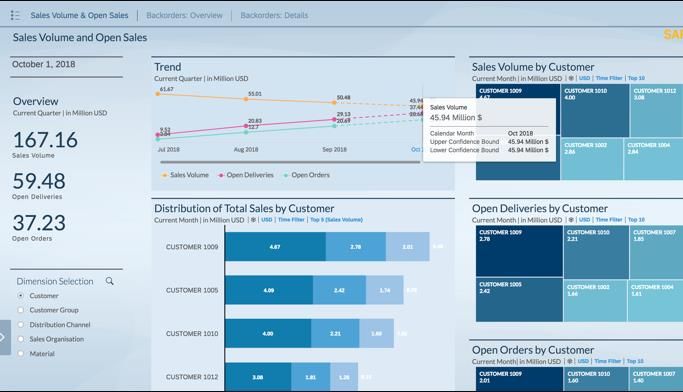Click the Trend chart horizontal scrollbar

(x=290, y=162)
